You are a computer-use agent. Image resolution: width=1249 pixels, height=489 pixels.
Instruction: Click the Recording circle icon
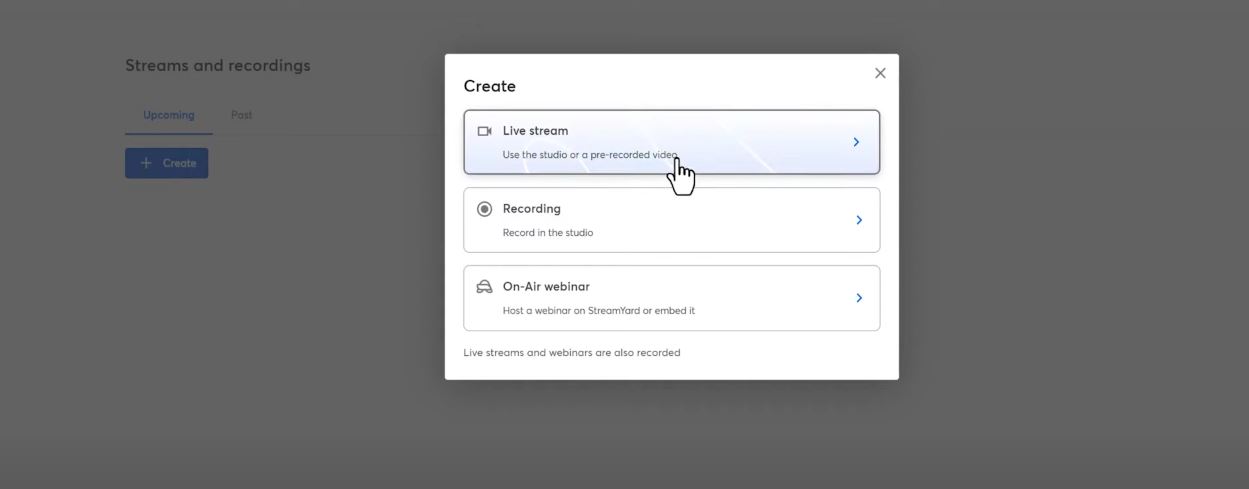[x=485, y=209]
